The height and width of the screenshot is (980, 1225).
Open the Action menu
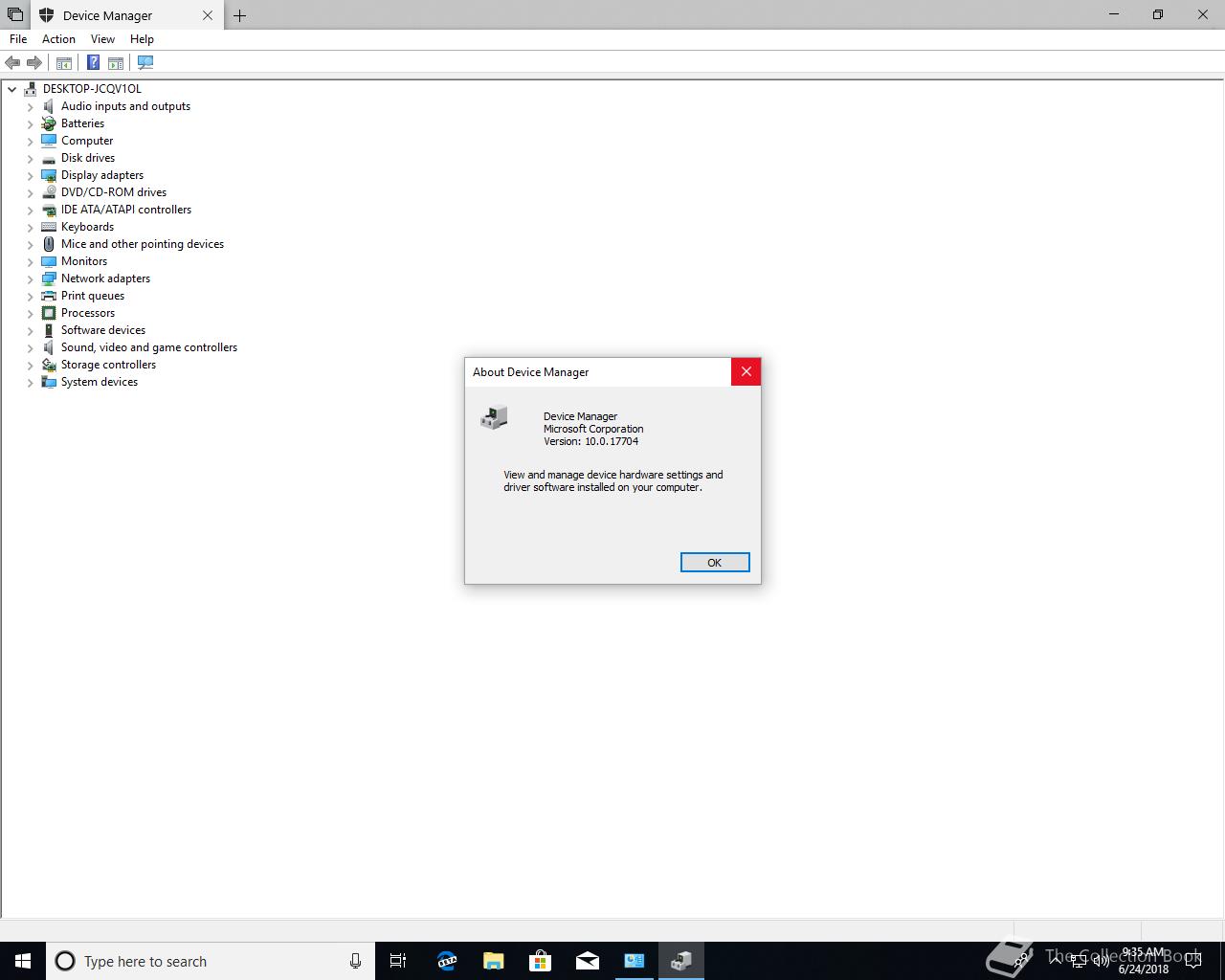pos(58,39)
